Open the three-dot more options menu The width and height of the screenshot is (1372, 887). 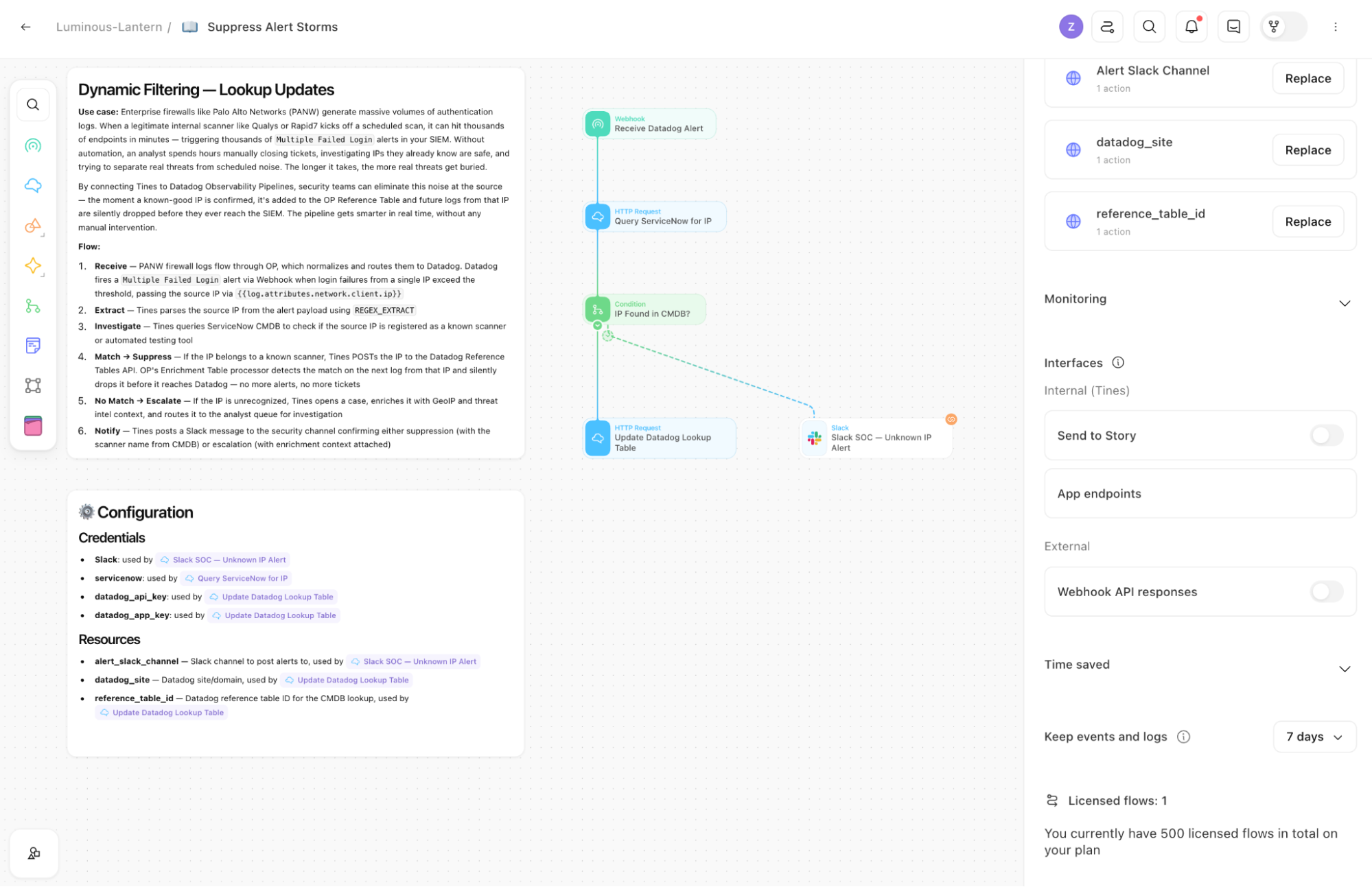coord(1334,27)
